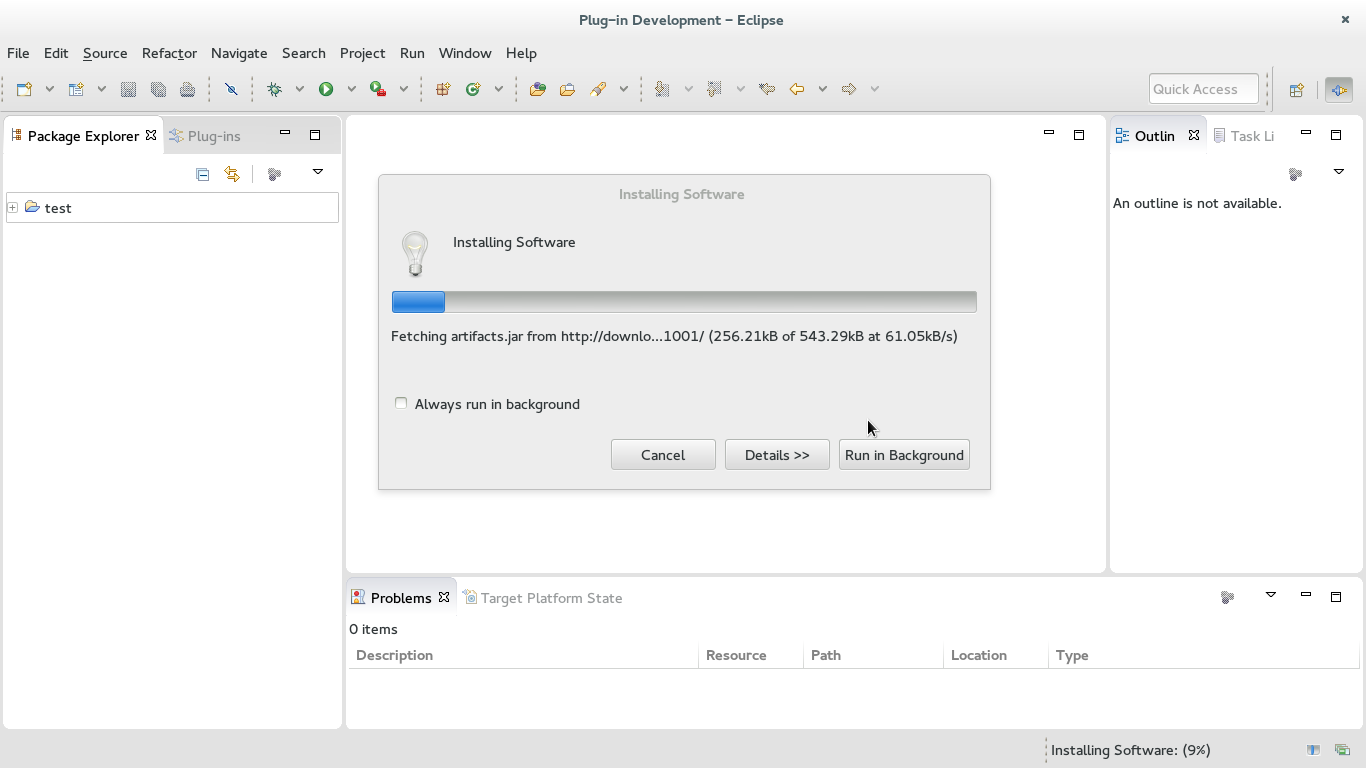Click the New wizard toolbar icon
This screenshot has width=1366, height=768.
coord(25,89)
